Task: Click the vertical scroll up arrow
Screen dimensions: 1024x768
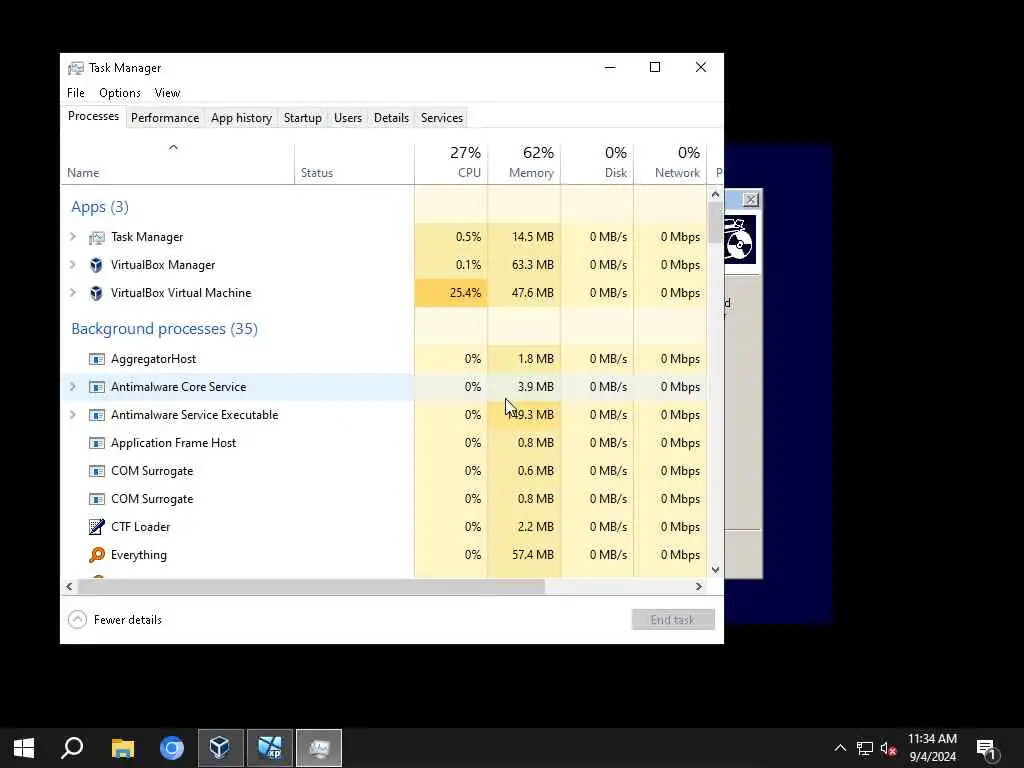Action: click(715, 194)
